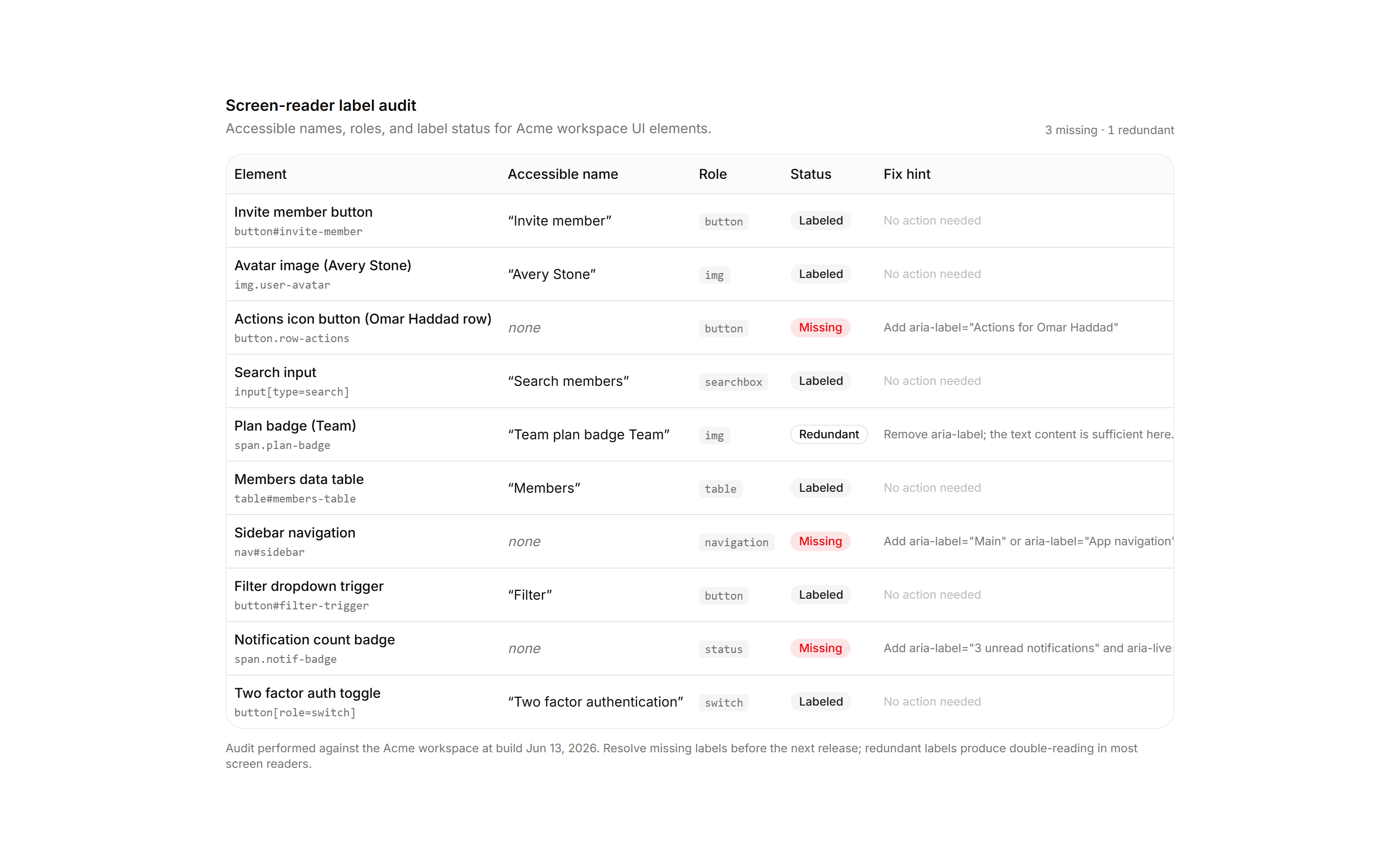Click the aria-label="Main" fix hint
Image resolution: width=1400 pixels, height=865 pixels.
1028,541
